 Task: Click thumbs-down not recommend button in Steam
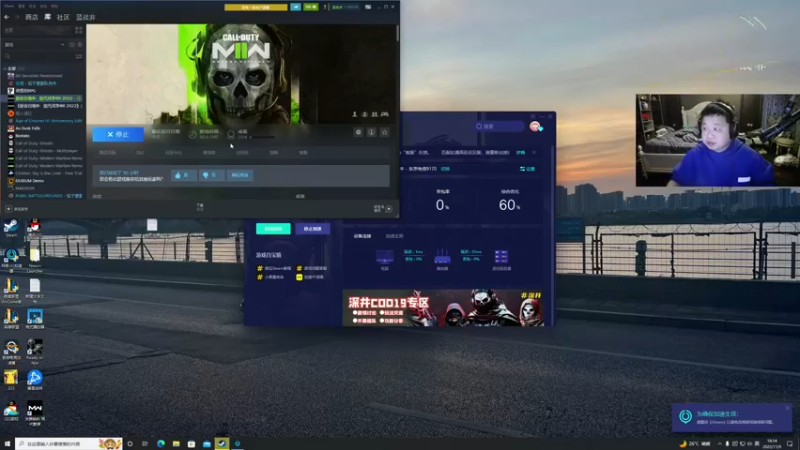(211, 175)
